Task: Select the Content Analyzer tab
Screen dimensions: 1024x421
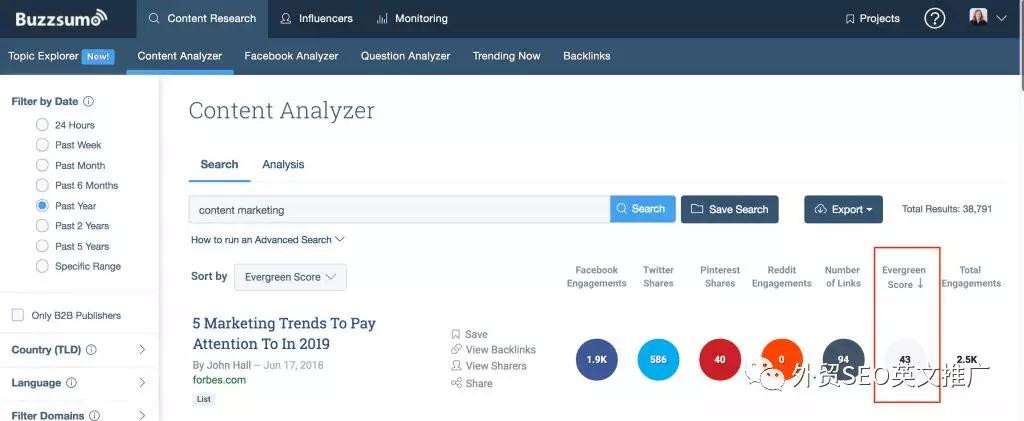Action: pyautogui.click(x=180, y=56)
